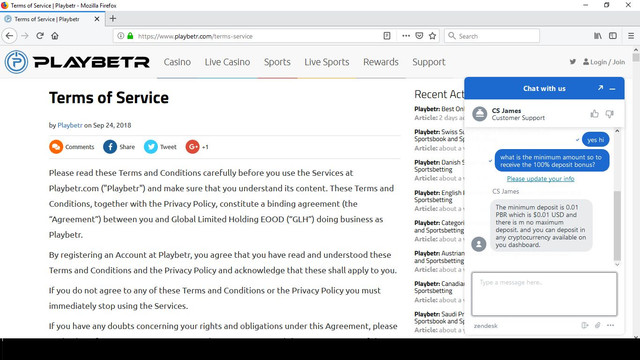Click the Playbetr logo

coord(77,62)
